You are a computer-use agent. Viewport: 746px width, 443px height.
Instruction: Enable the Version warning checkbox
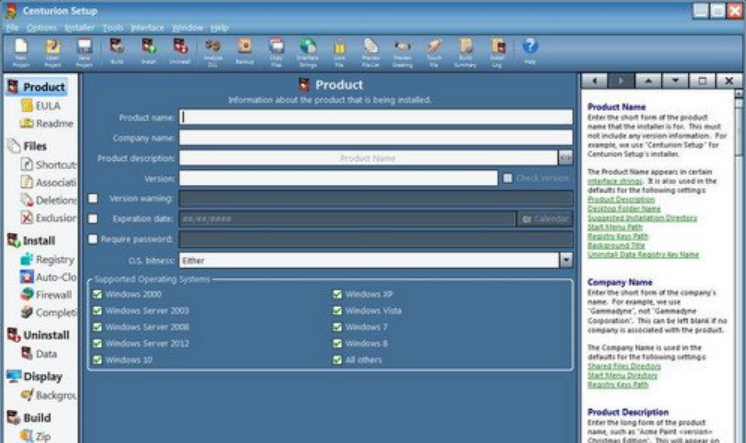point(93,198)
